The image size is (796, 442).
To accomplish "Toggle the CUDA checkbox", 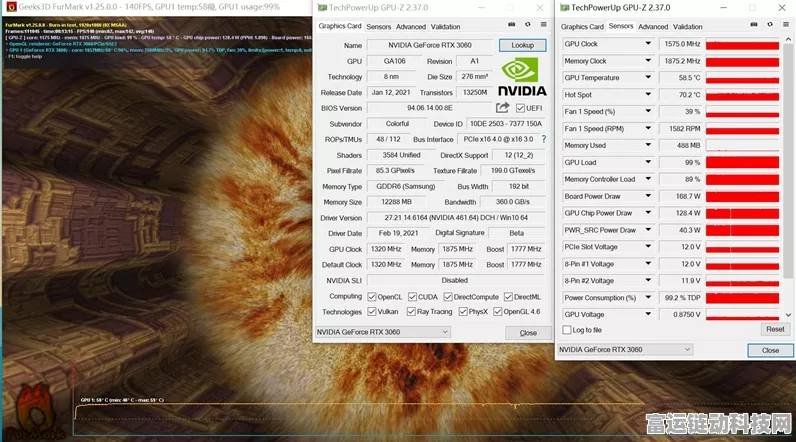I will (x=412, y=297).
